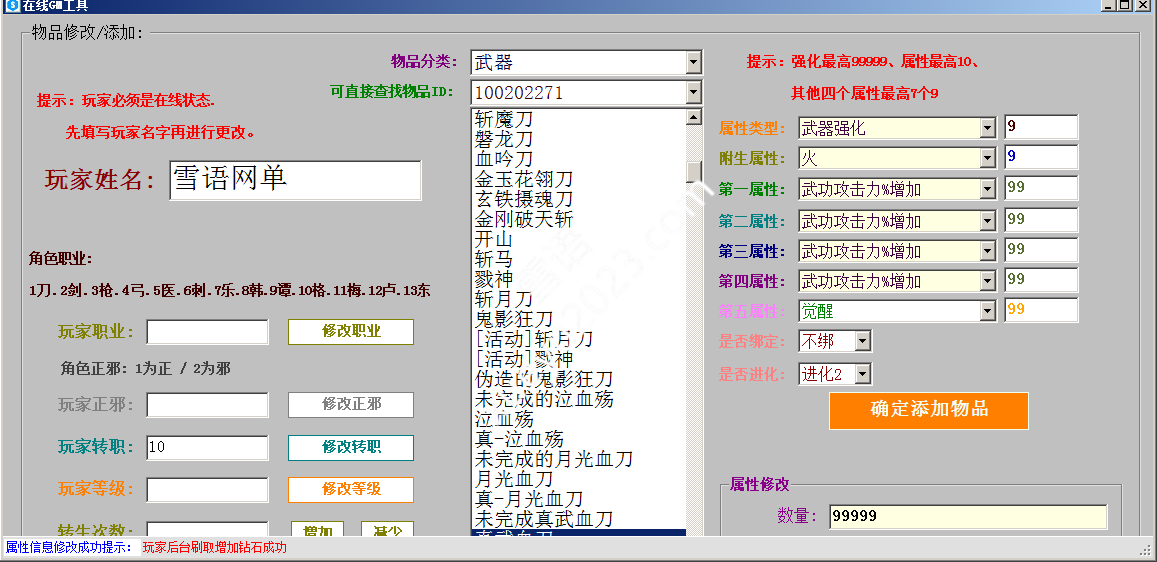Choose 金刚破天斩 in the item list
This screenshot has width=1157, height=562.
click(524, 219)
